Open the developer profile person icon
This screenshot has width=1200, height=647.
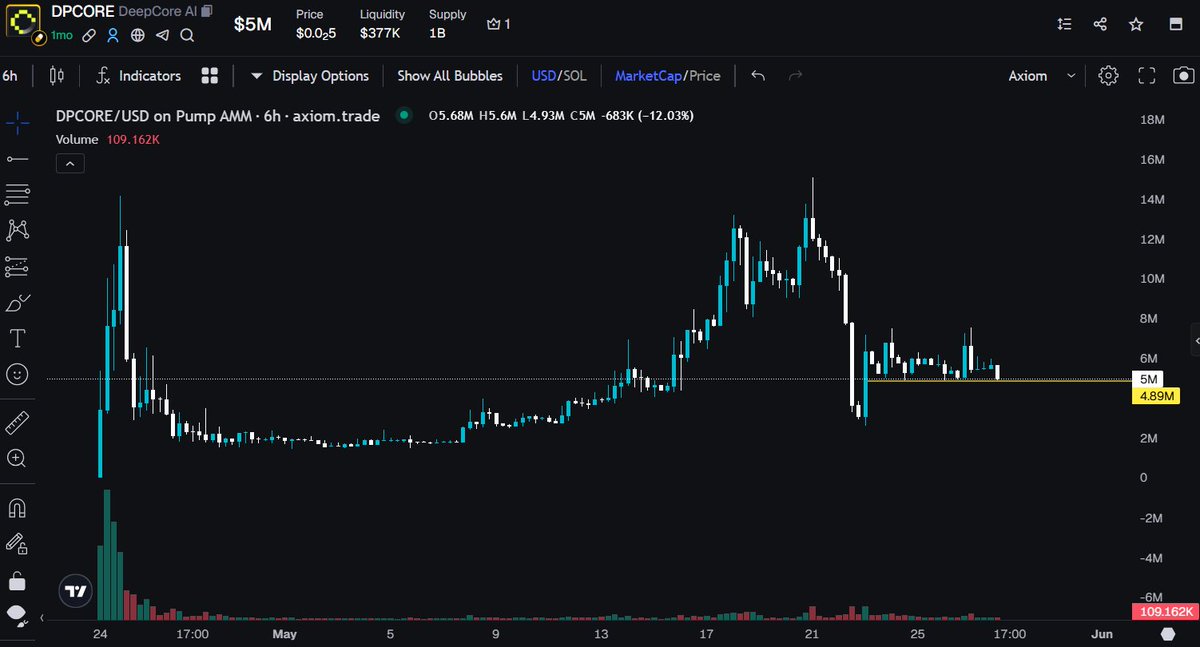tap(113, 35)
